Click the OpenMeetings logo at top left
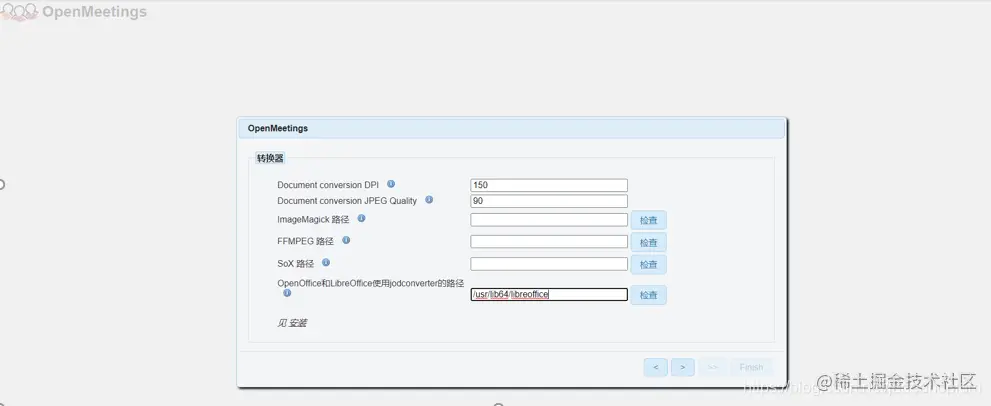 click(x=74, y=11)
